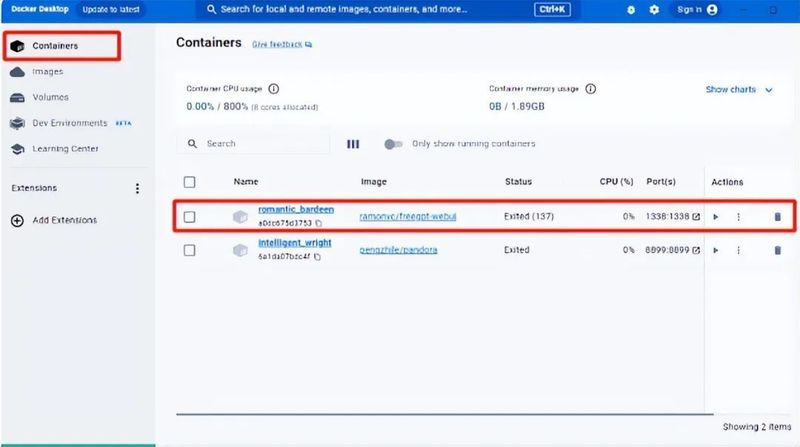Check the romantic_bardeen row checkbox
The image size is (800, 447).
pyautogui.click(x=189, y=217)
